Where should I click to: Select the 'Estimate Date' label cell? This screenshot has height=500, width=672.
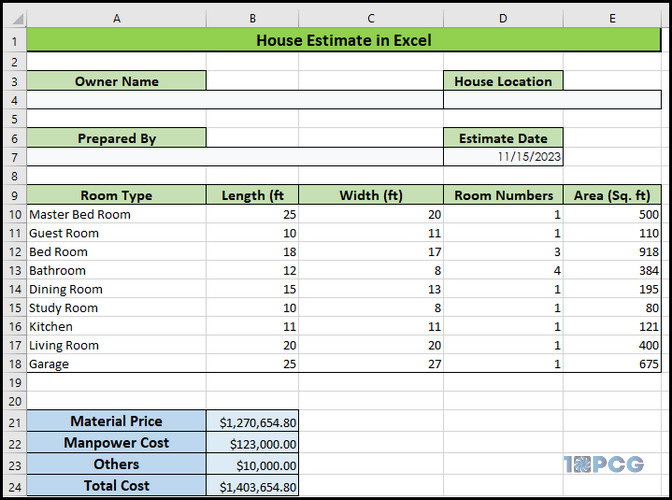pos(503,138)
